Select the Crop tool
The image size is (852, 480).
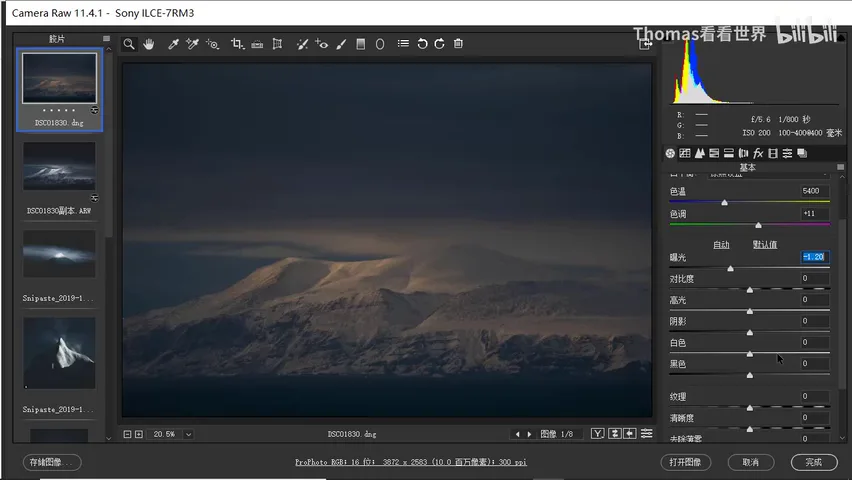(x=237, y=44)
